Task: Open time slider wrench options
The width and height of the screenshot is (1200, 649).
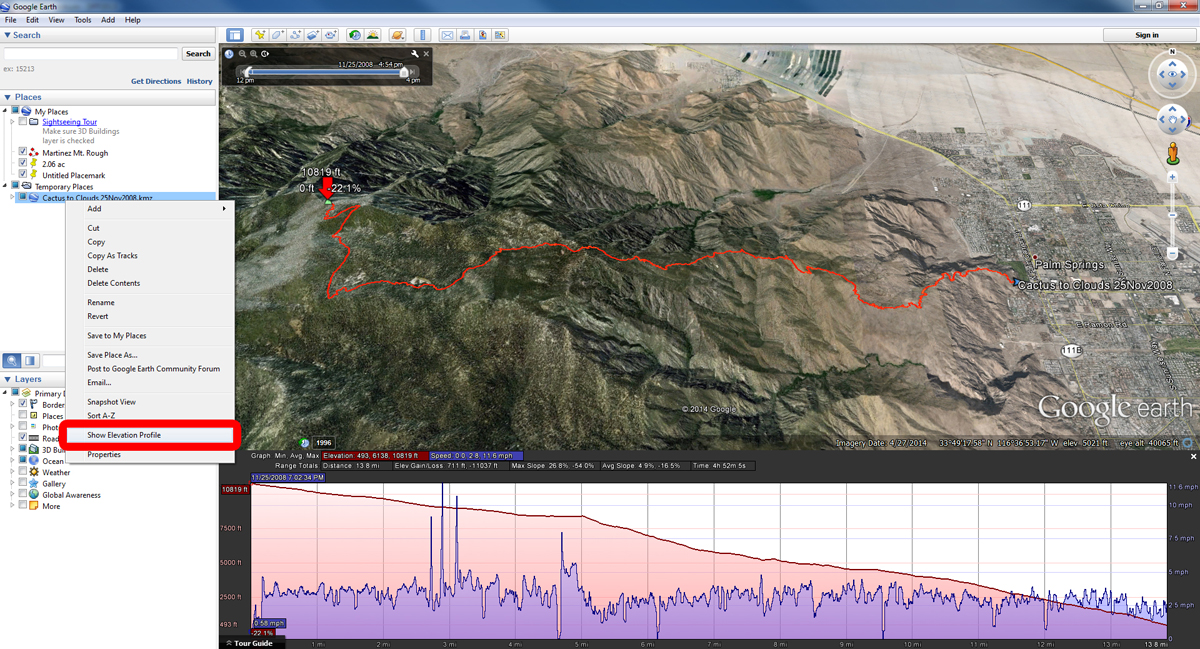Action: tap(414, 54)
